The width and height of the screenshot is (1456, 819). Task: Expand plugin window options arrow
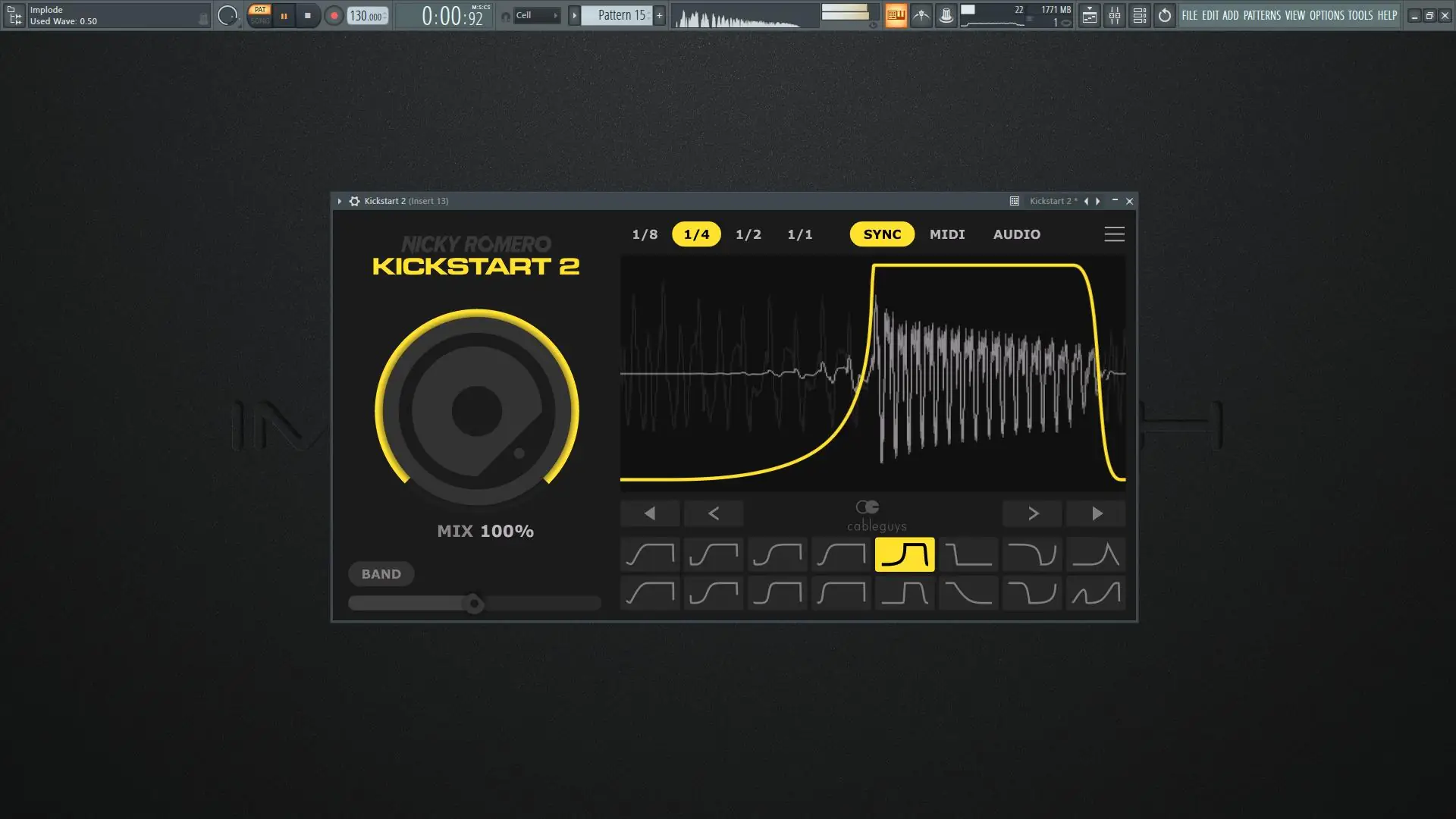pyautogui.click(x=339, y=201)
